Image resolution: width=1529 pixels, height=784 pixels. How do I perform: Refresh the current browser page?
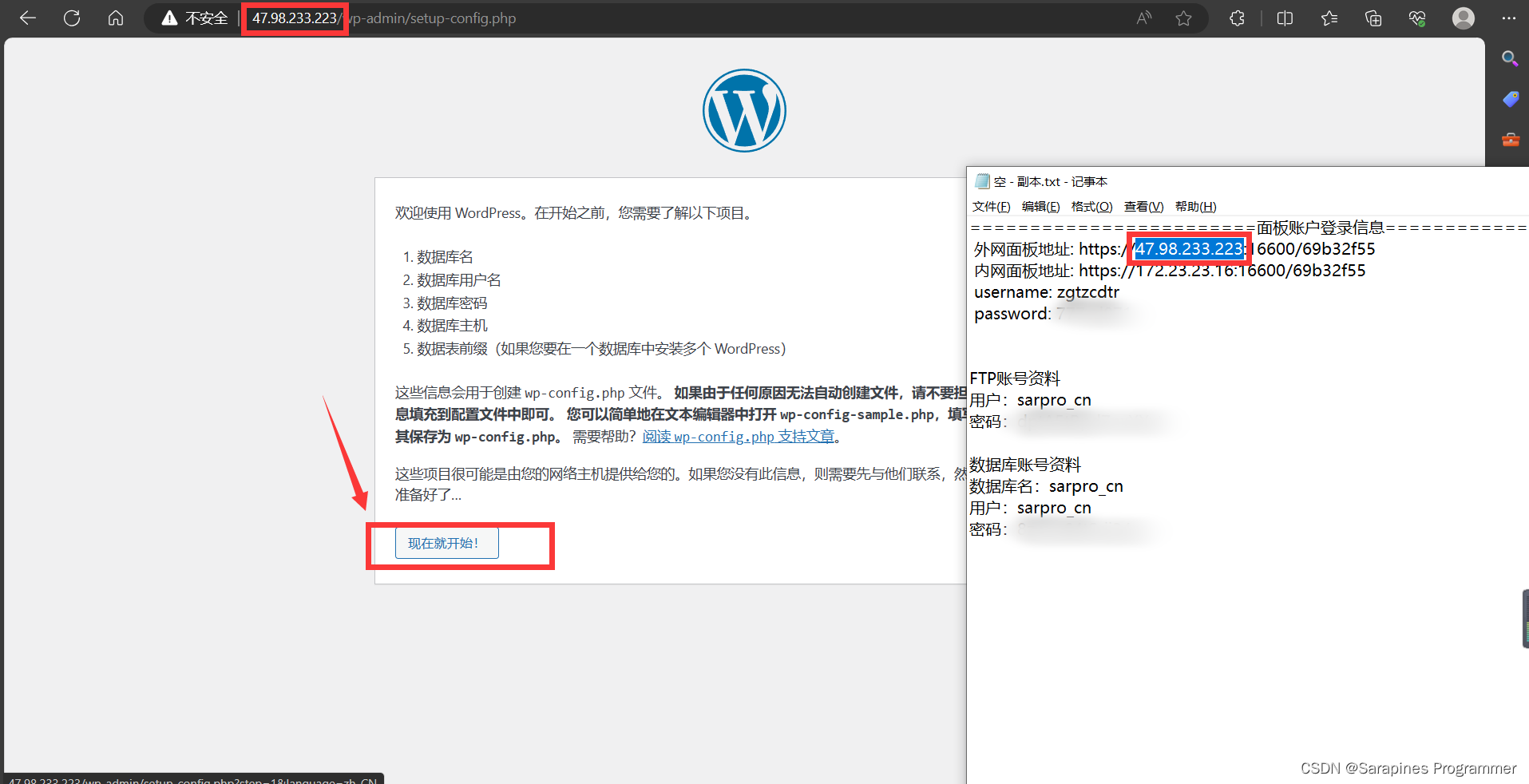click(x=72, y=18)
